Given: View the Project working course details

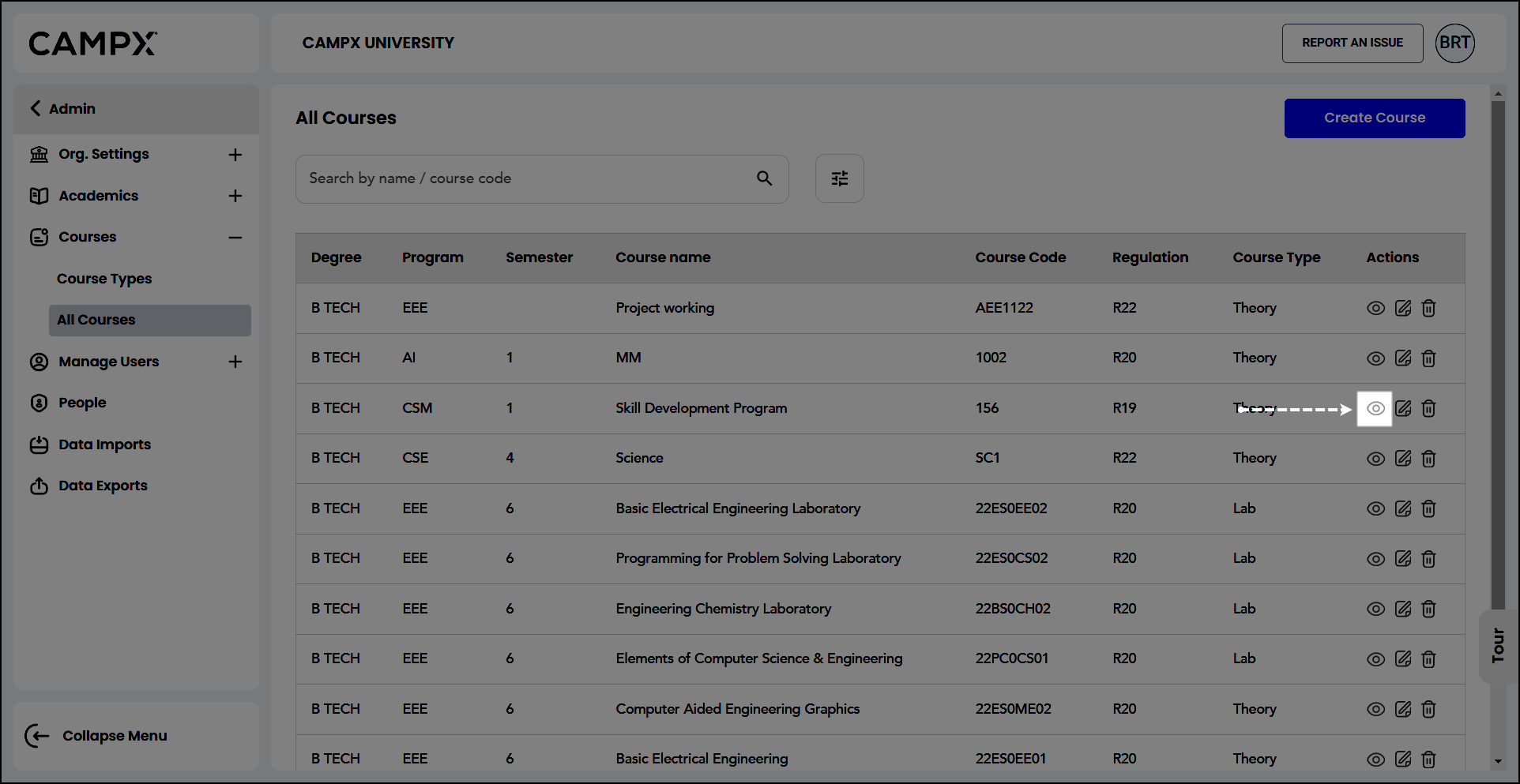Looking at the screenshot, I should 1375,308.
